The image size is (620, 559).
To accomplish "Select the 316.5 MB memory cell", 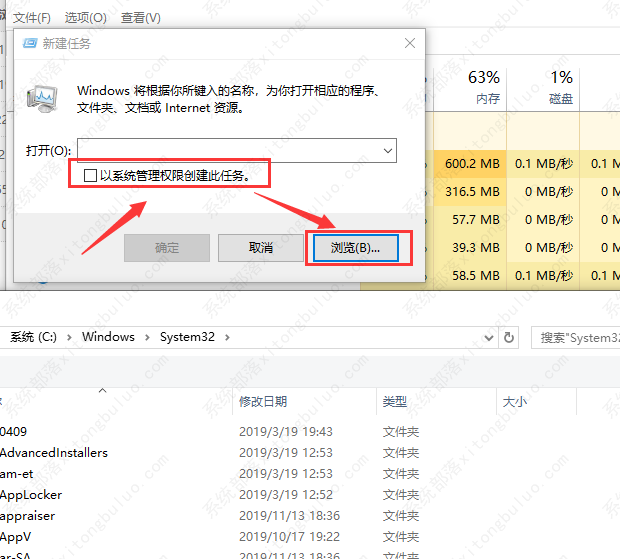I will click(471, 192).
